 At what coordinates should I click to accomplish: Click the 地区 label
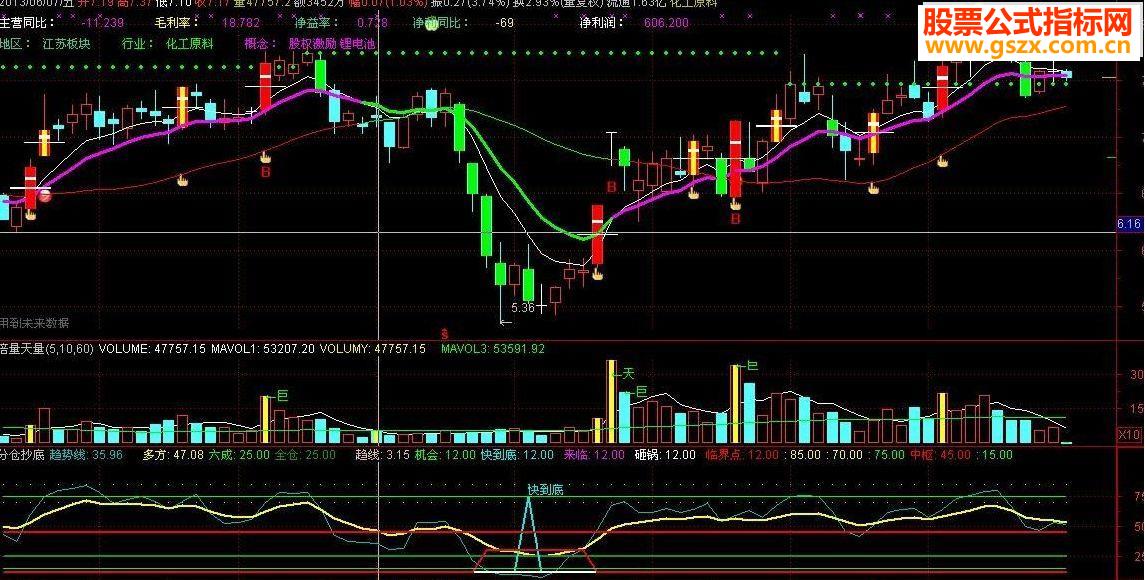pyautogui.click(x=13, y=44)
